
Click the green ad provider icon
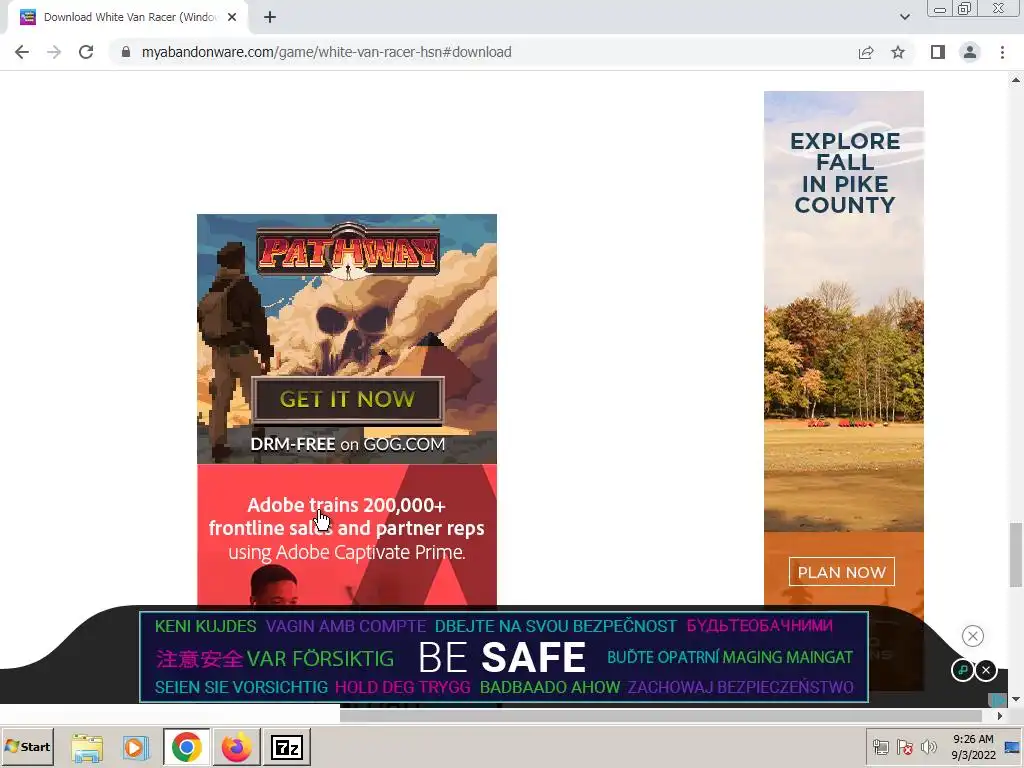pos(963,670)
